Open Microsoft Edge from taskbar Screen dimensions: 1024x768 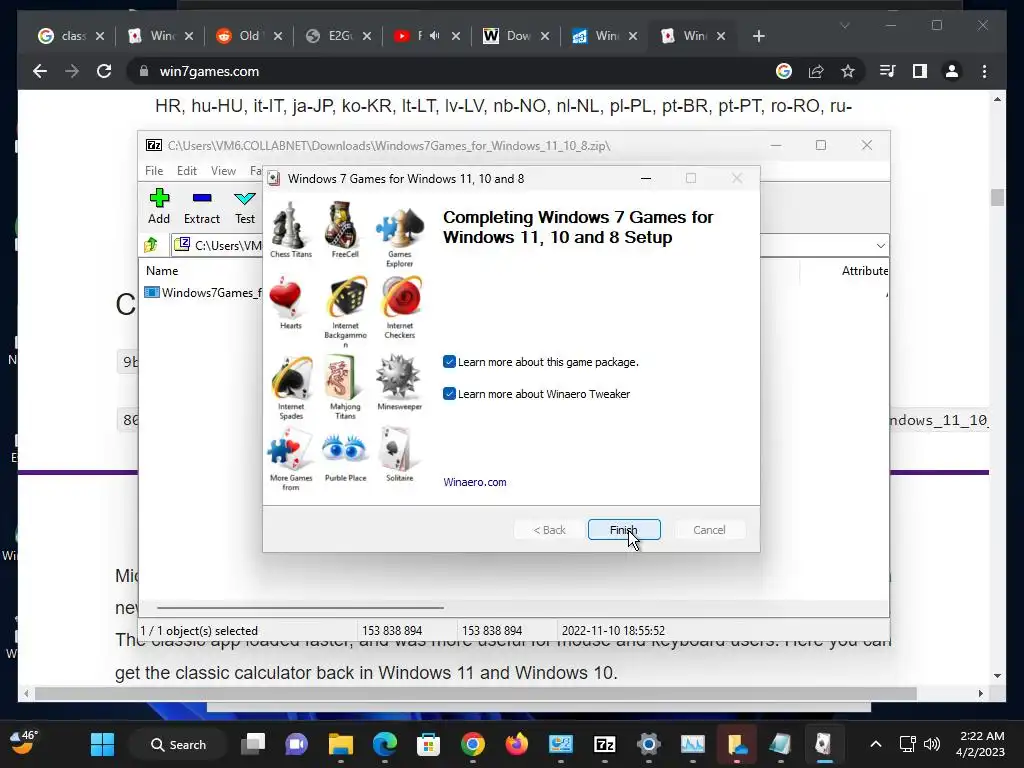(x=385, y=744)
